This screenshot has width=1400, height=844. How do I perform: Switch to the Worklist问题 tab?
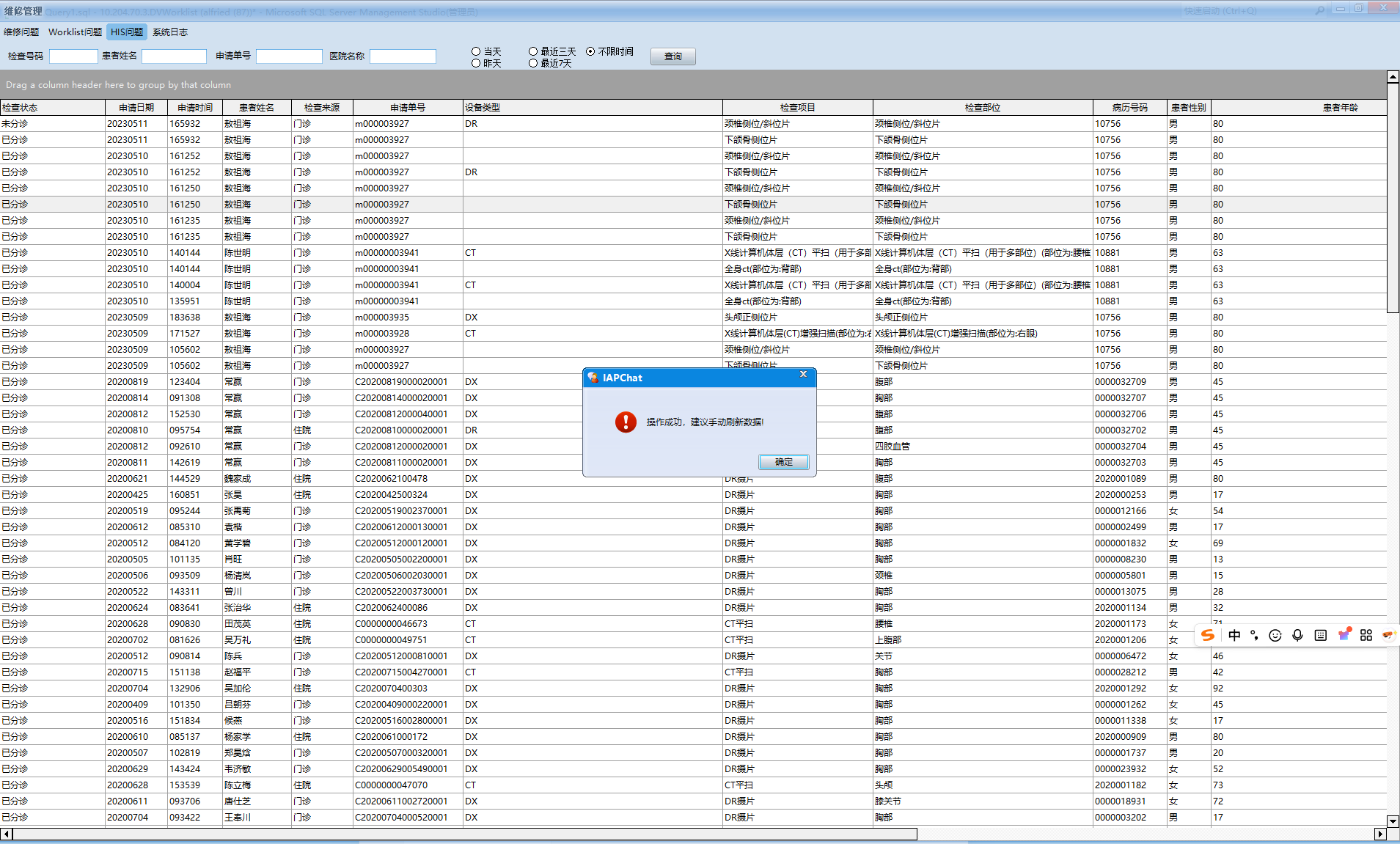tap(75, 32)
